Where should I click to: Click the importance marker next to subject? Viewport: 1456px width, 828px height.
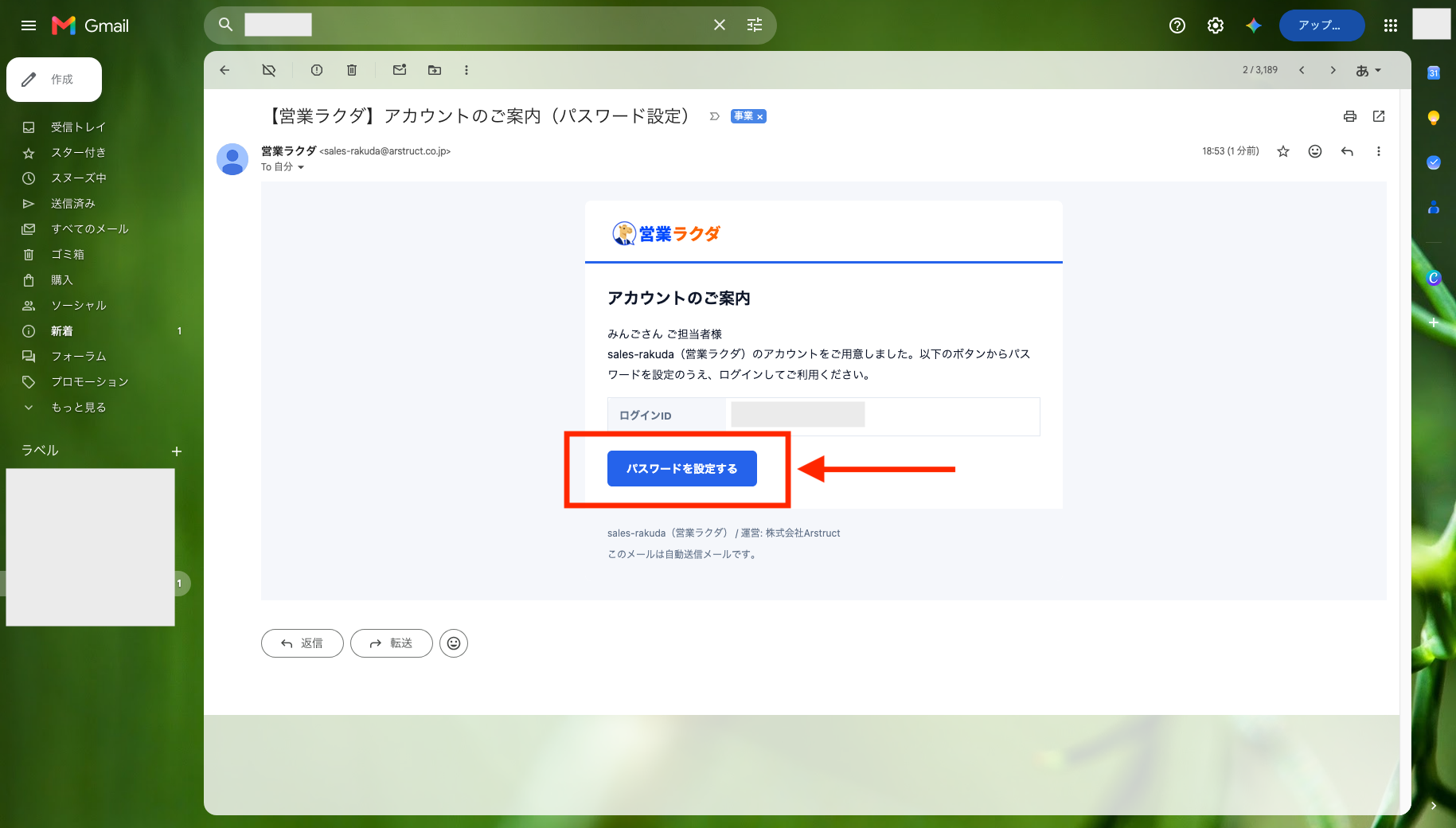coord(715,116)
